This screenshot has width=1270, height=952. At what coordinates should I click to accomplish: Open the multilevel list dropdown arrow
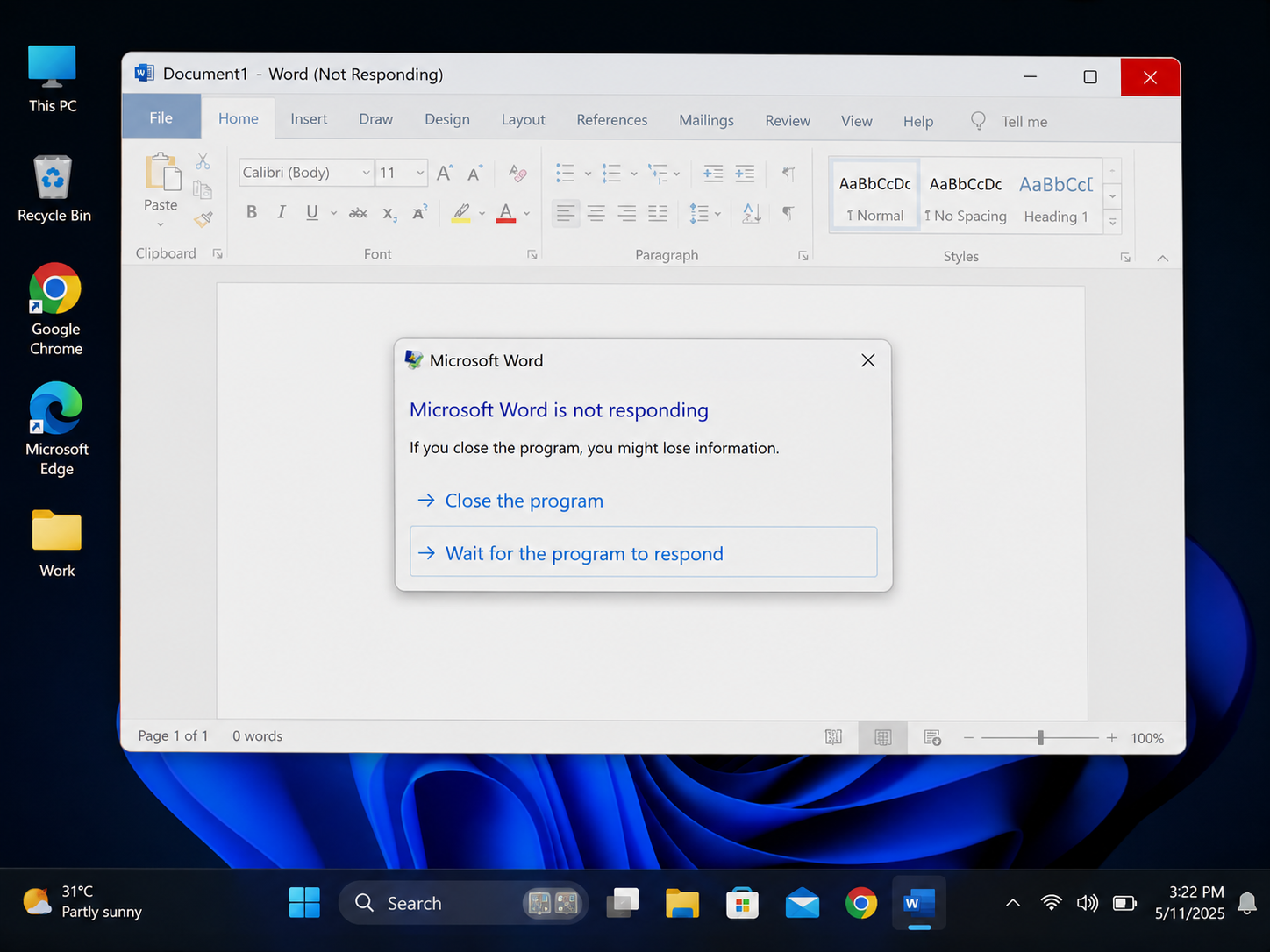point(677,174)
